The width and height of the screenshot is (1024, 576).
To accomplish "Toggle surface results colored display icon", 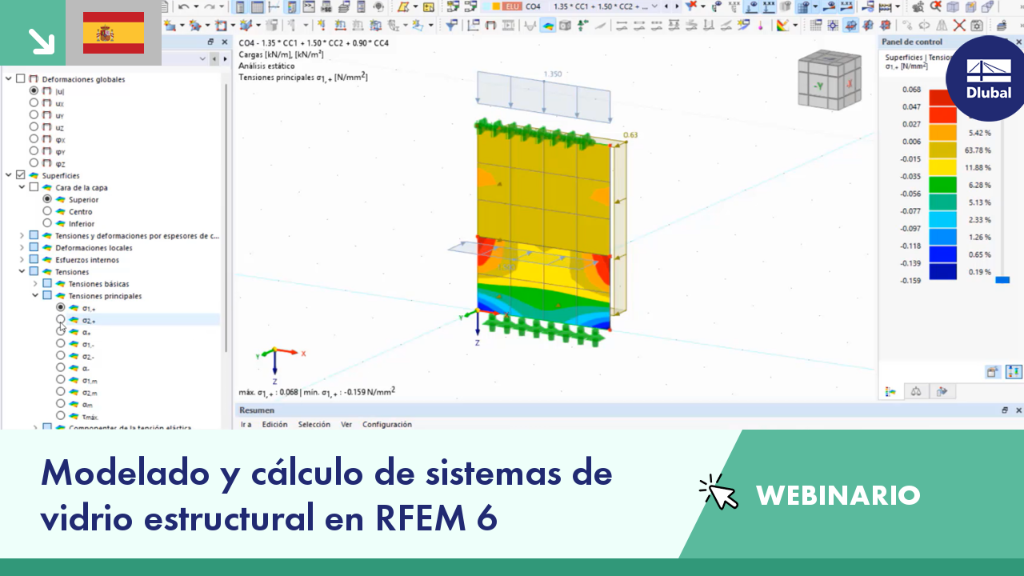I will 547,25.
